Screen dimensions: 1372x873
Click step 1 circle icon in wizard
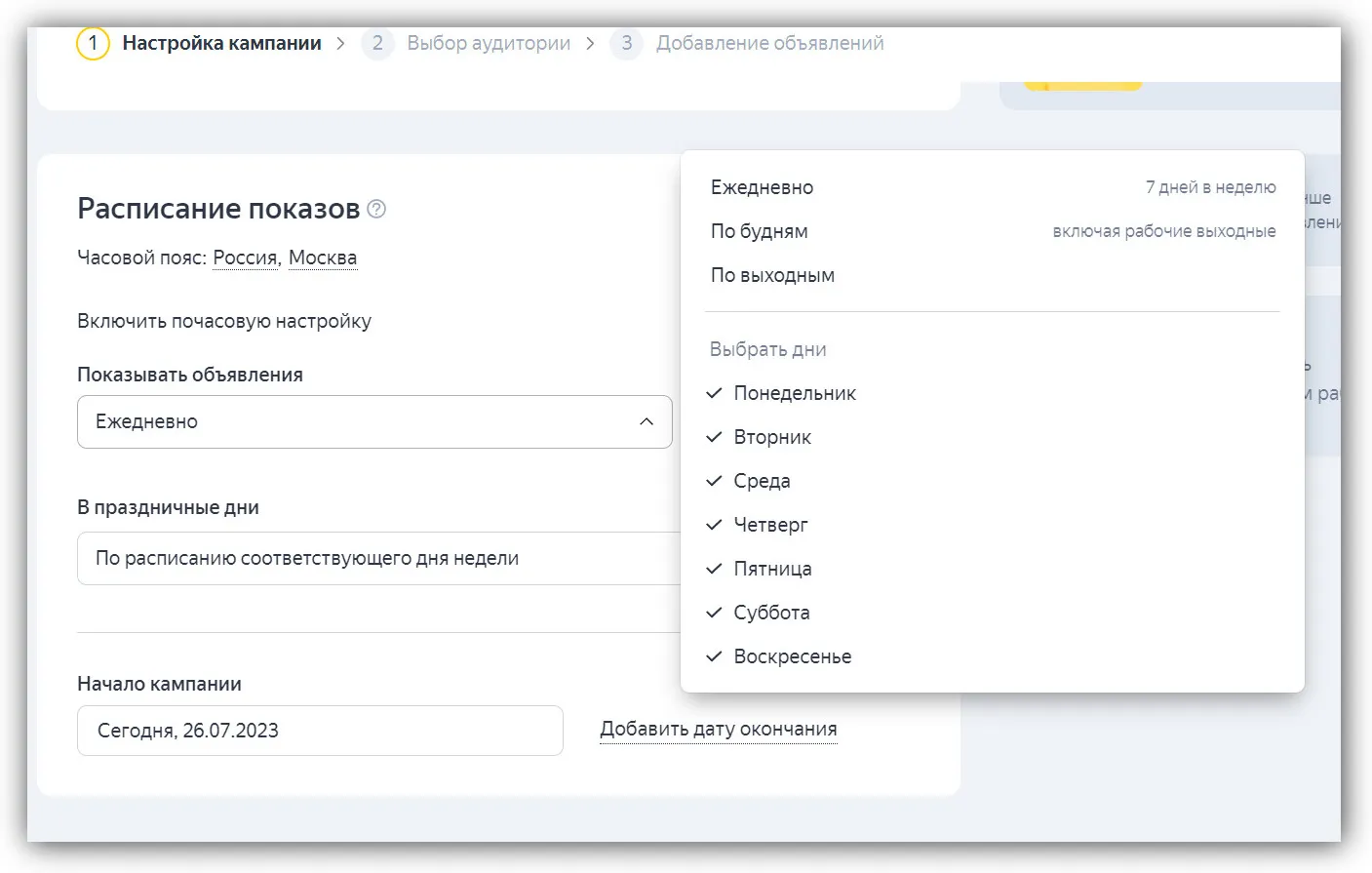tap(93, 43)
